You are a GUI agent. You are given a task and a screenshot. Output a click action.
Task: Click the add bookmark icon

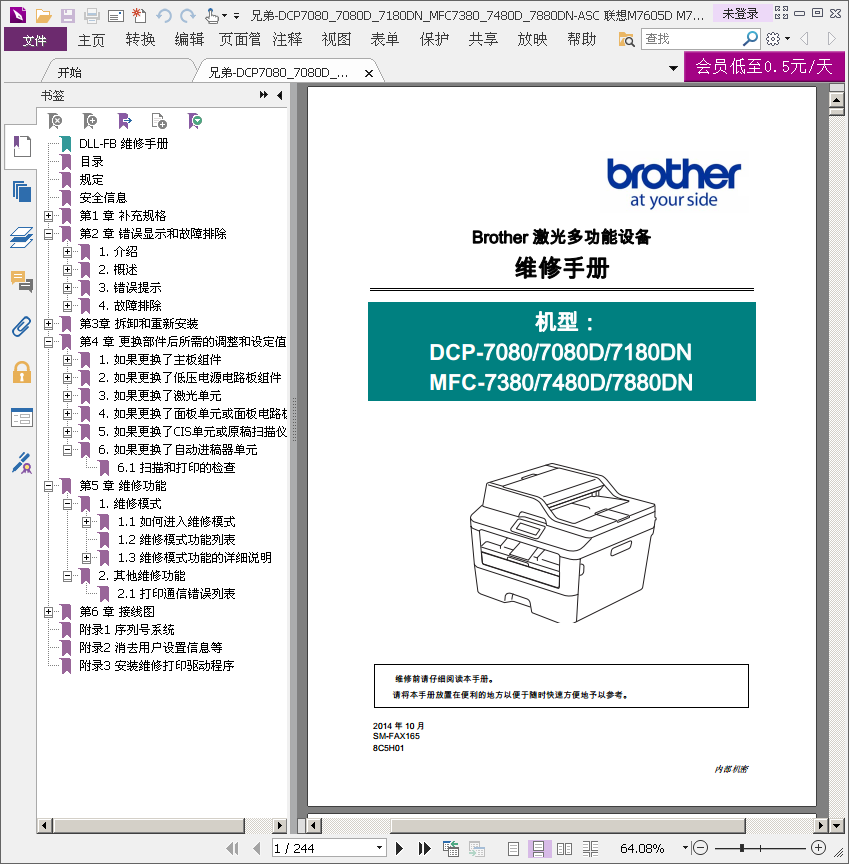(x=90, y=121)
